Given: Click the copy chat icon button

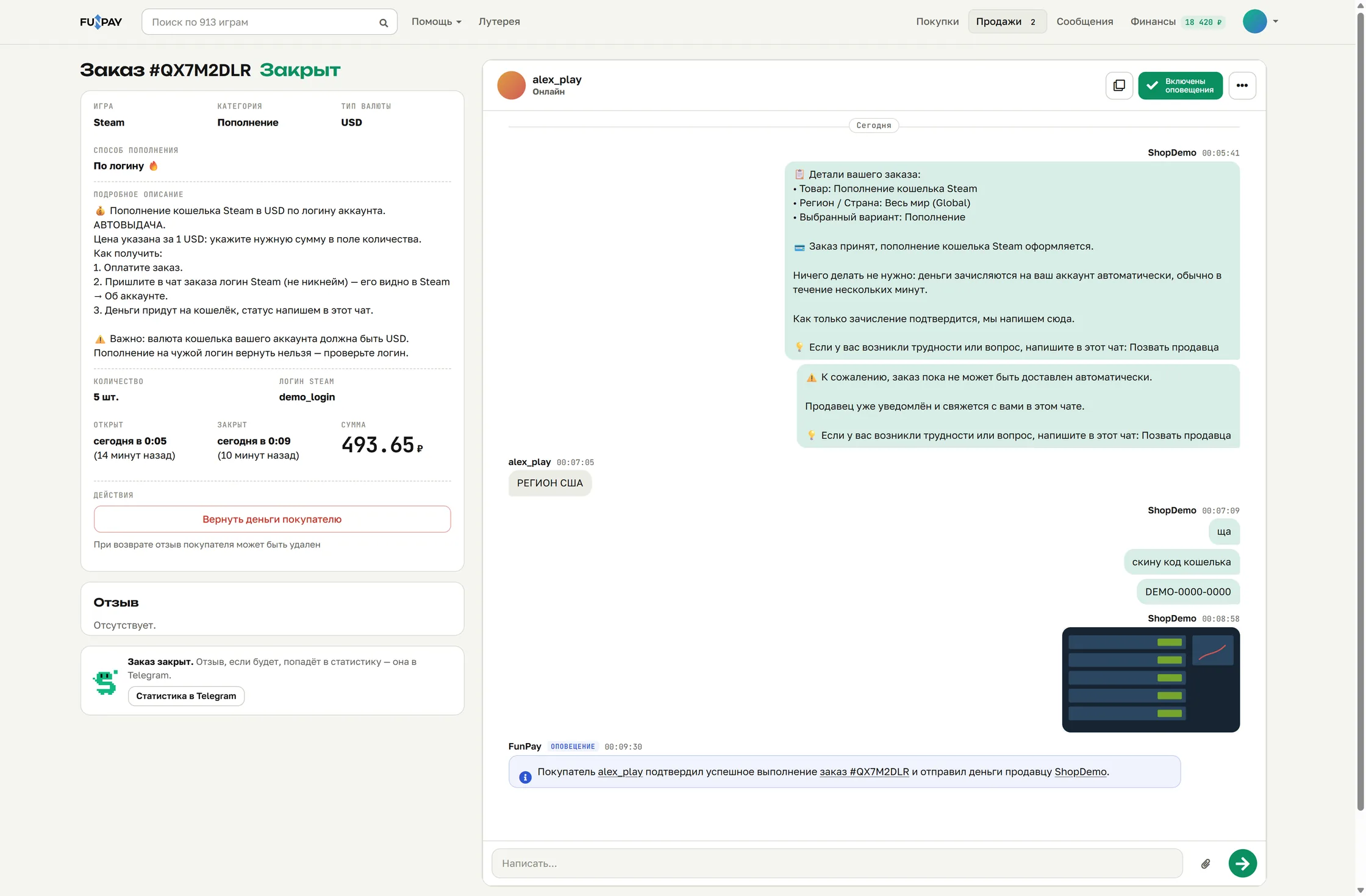Looking at the screenshot, I should point(1119,85).
